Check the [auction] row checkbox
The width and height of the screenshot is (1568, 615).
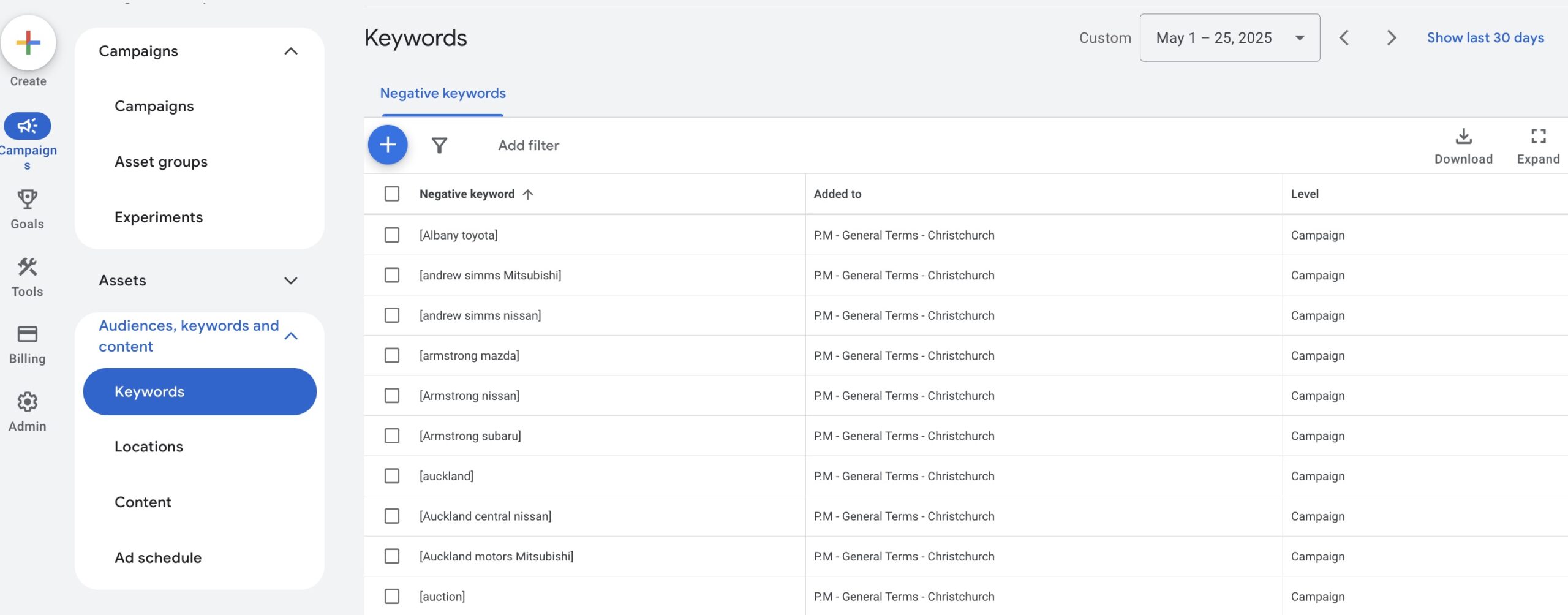click(x=392, y=597)
